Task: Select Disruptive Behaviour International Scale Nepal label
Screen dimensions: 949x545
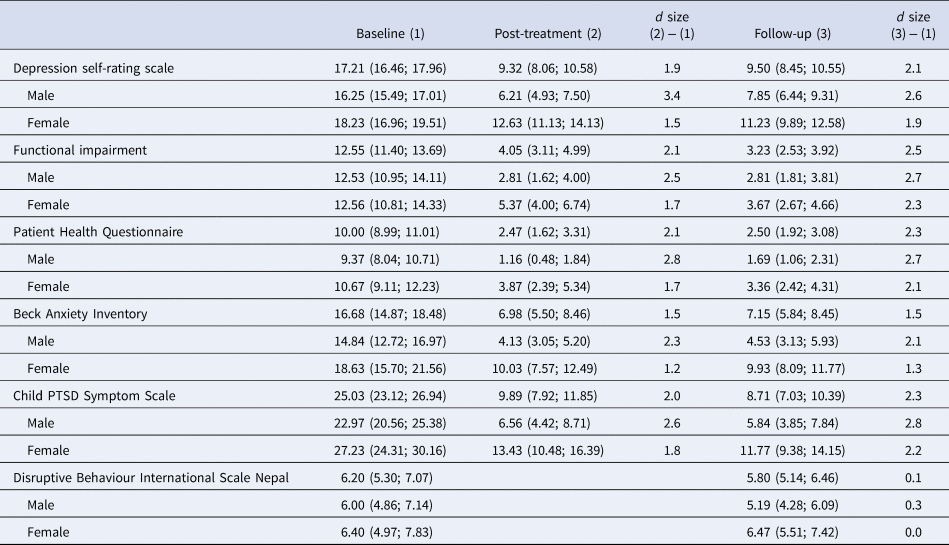Action: pos(150,478)
